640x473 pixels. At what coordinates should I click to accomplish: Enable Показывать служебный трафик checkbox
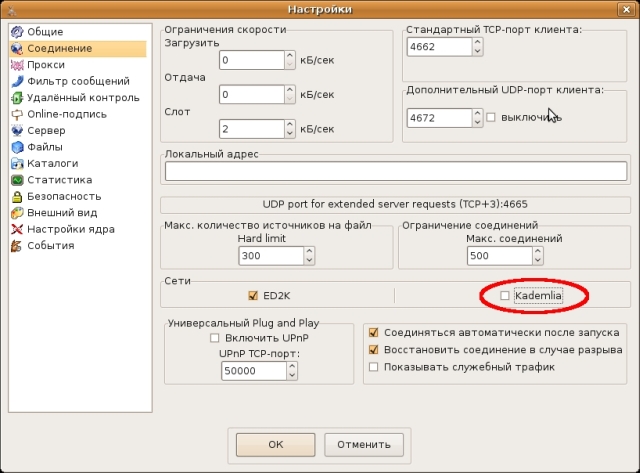(374, 367)
